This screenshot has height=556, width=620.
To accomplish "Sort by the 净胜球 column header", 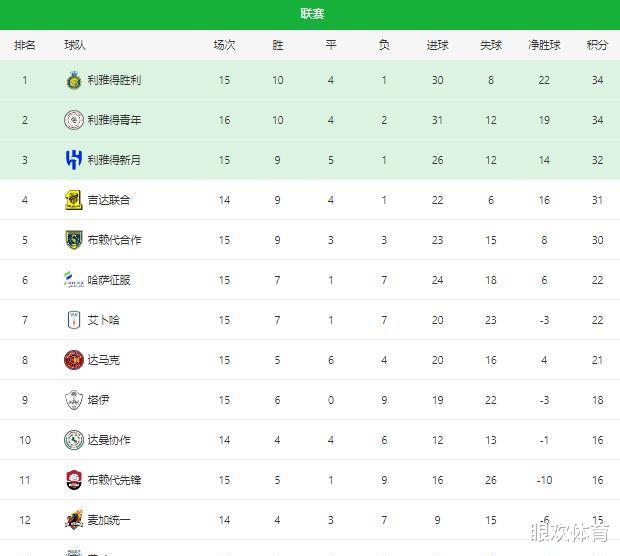I will 544,45.
